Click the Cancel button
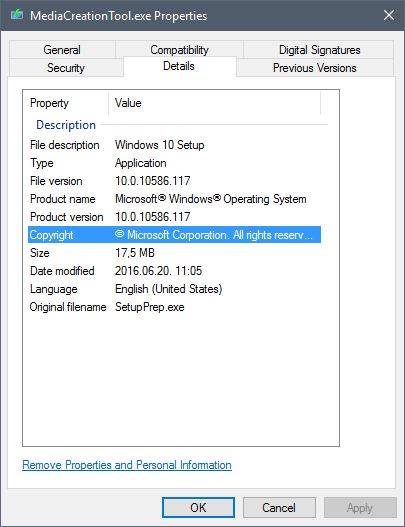 tap(279, 508)
